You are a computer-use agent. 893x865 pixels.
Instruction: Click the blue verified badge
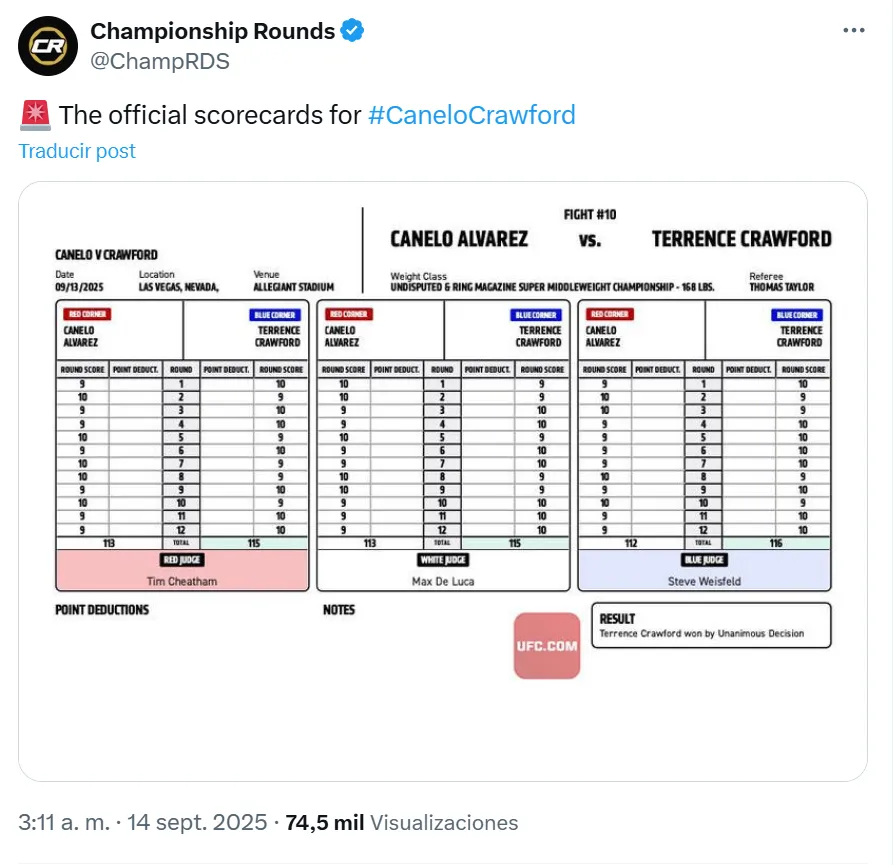(x=353, y=31)
